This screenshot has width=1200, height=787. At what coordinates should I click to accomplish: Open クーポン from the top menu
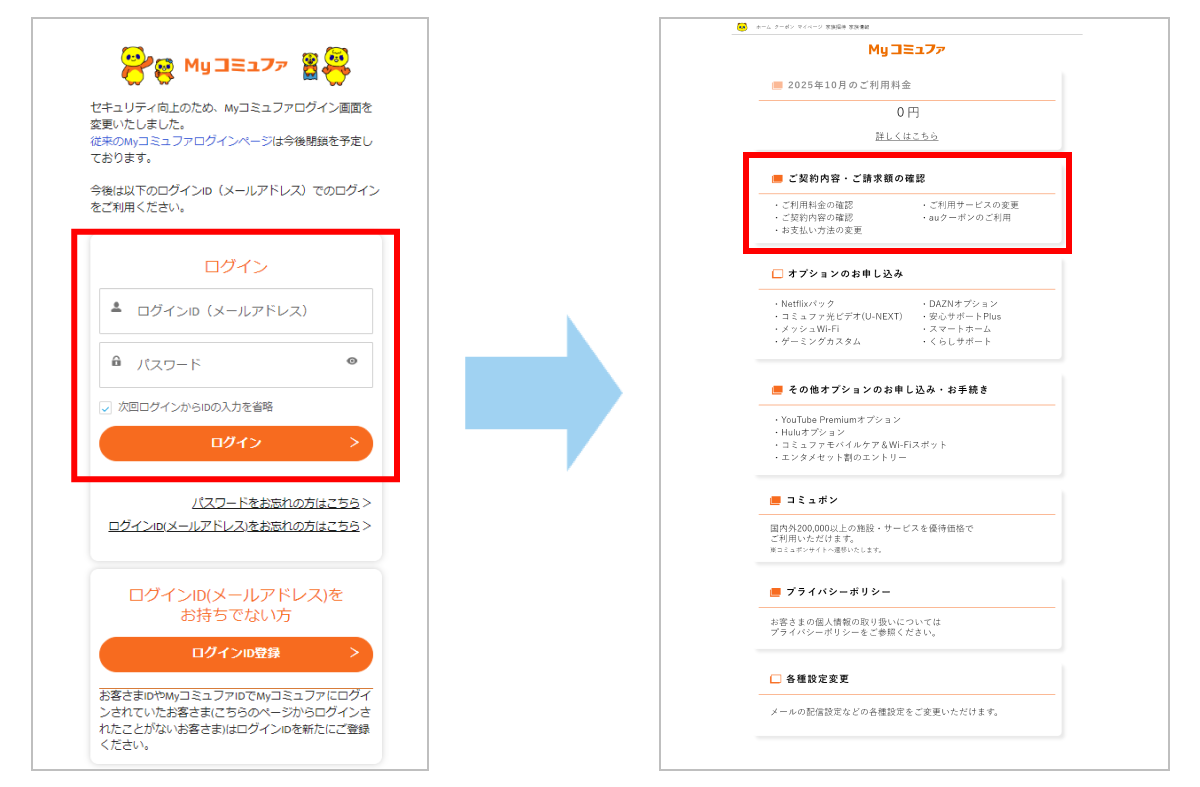tap(783, 28)
